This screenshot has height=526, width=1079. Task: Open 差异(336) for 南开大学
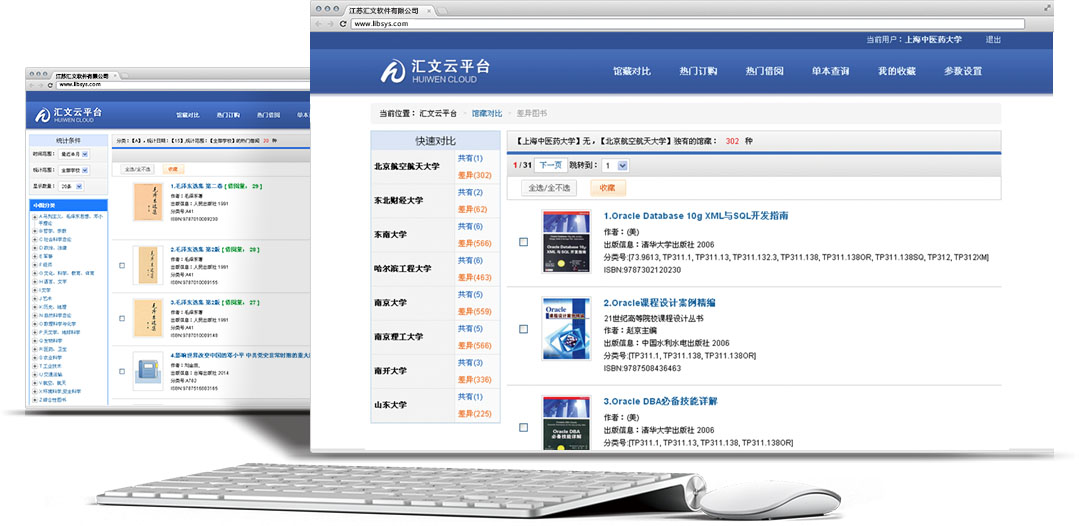475,379
